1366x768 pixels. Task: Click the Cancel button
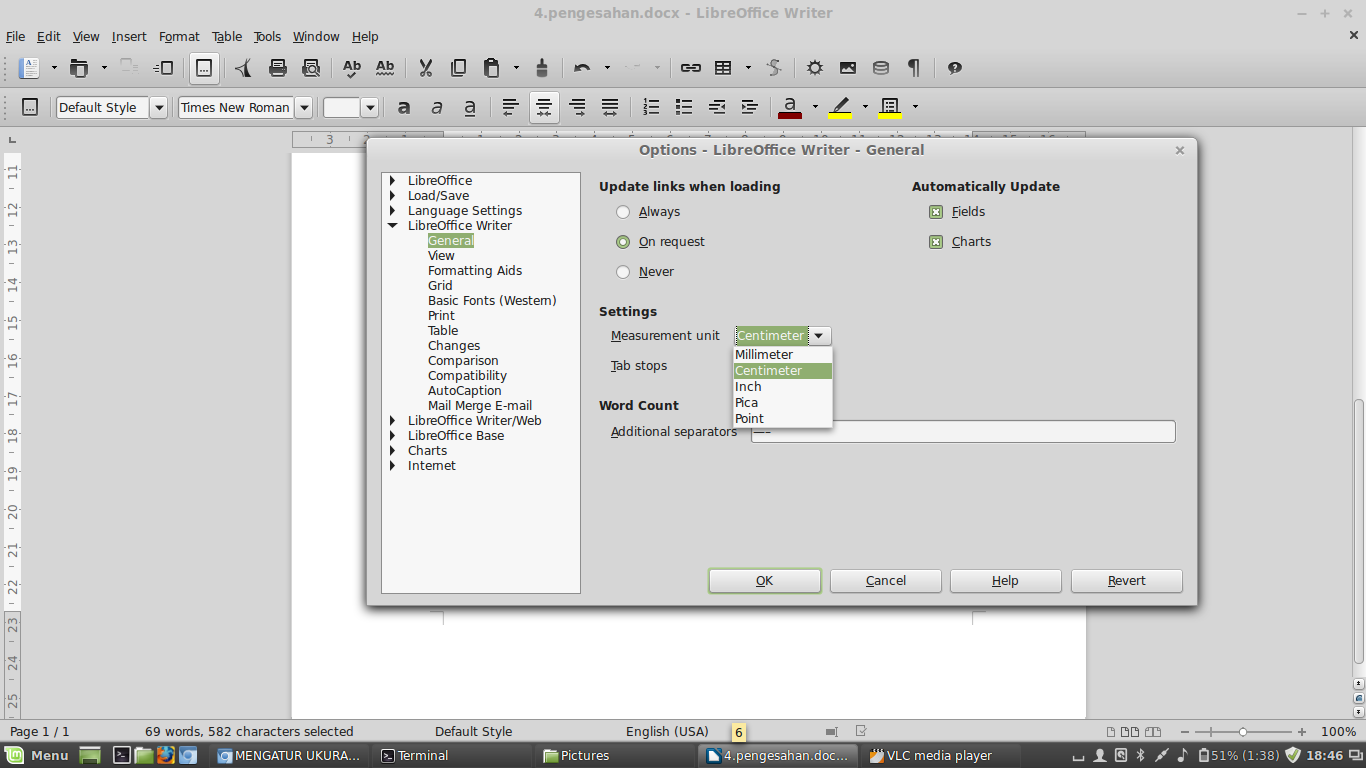click(x=886, y=581)
